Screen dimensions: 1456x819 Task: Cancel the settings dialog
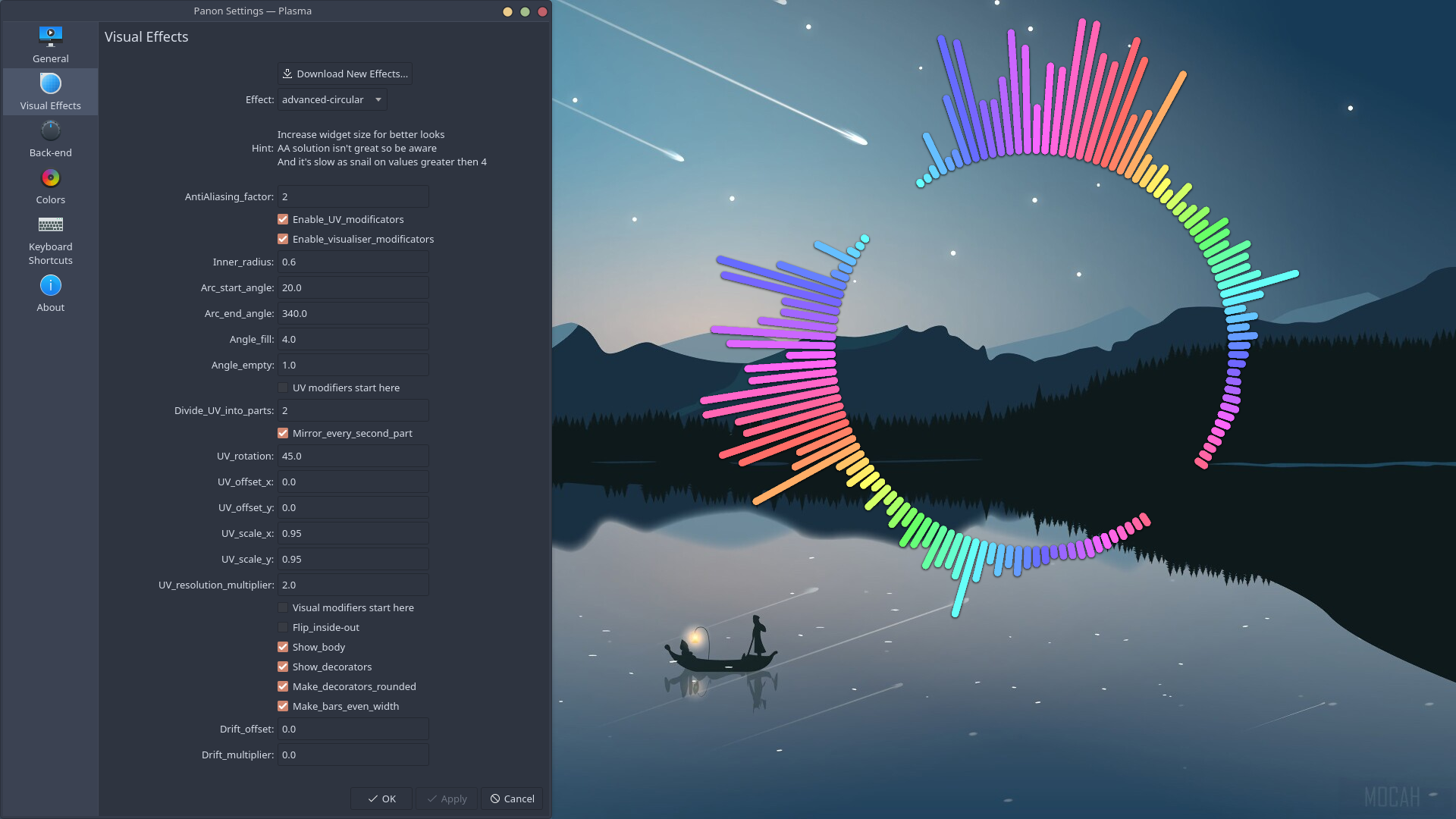tap(512, 799)
